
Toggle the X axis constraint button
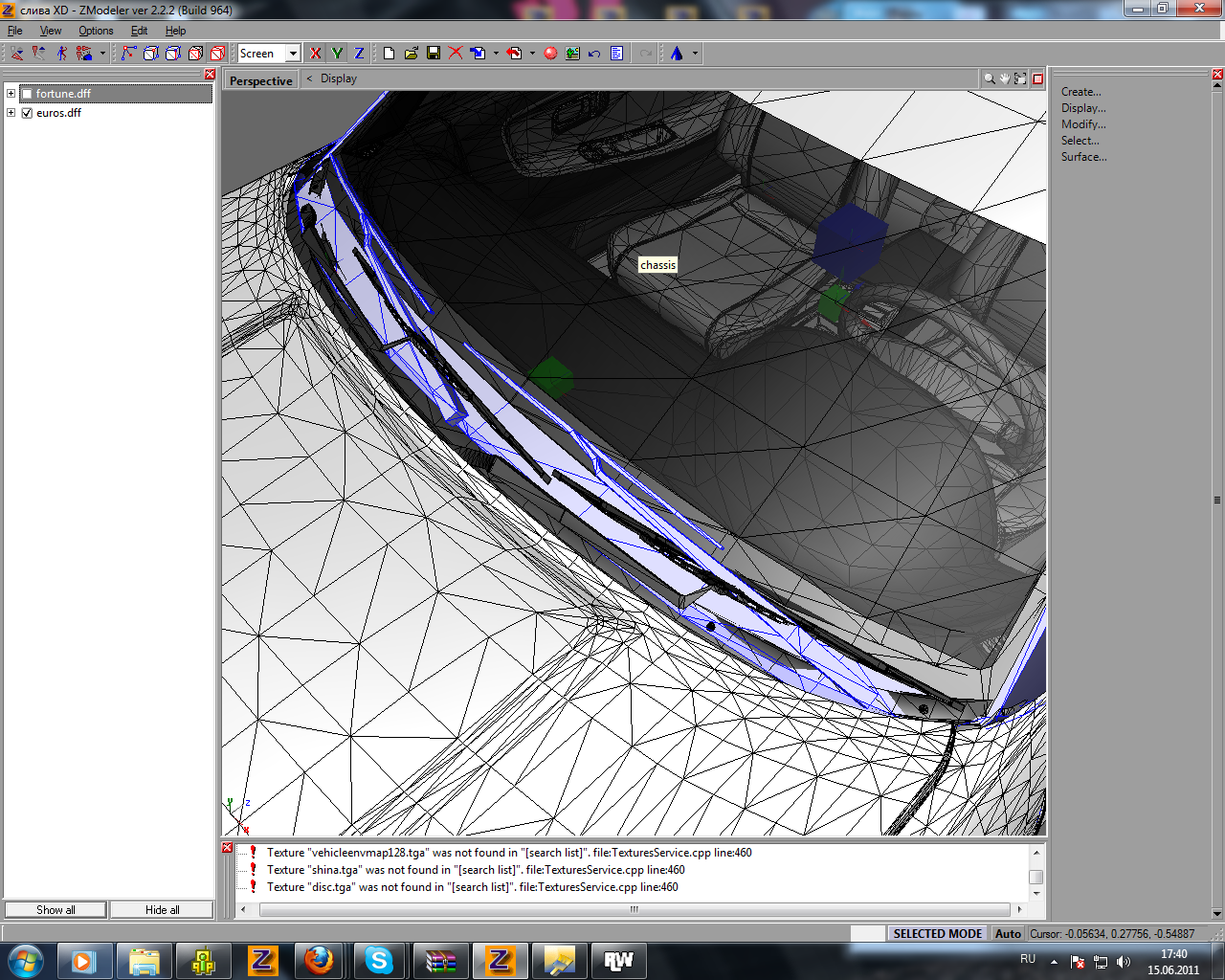pyautogui.click(x=316, y=54)
